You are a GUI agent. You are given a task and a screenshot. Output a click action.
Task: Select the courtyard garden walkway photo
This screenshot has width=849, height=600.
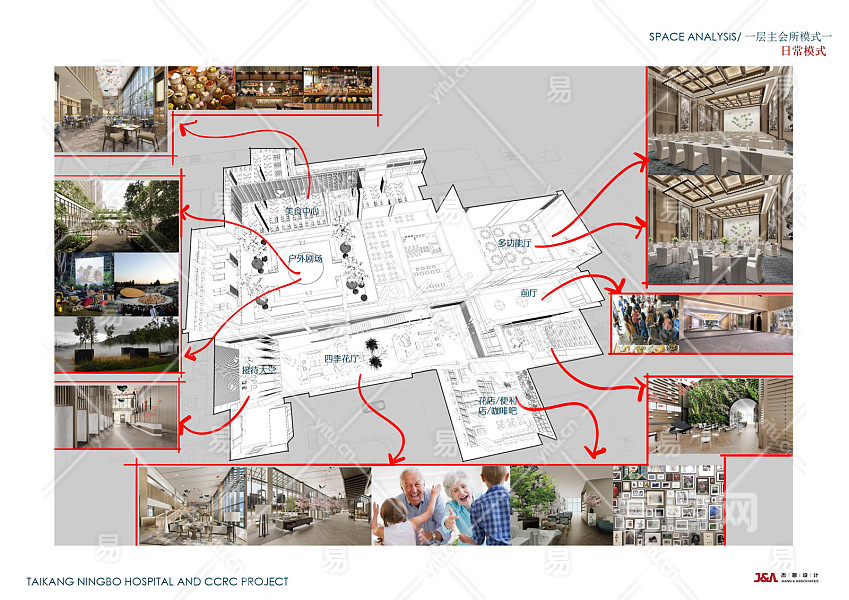[116, 216]
